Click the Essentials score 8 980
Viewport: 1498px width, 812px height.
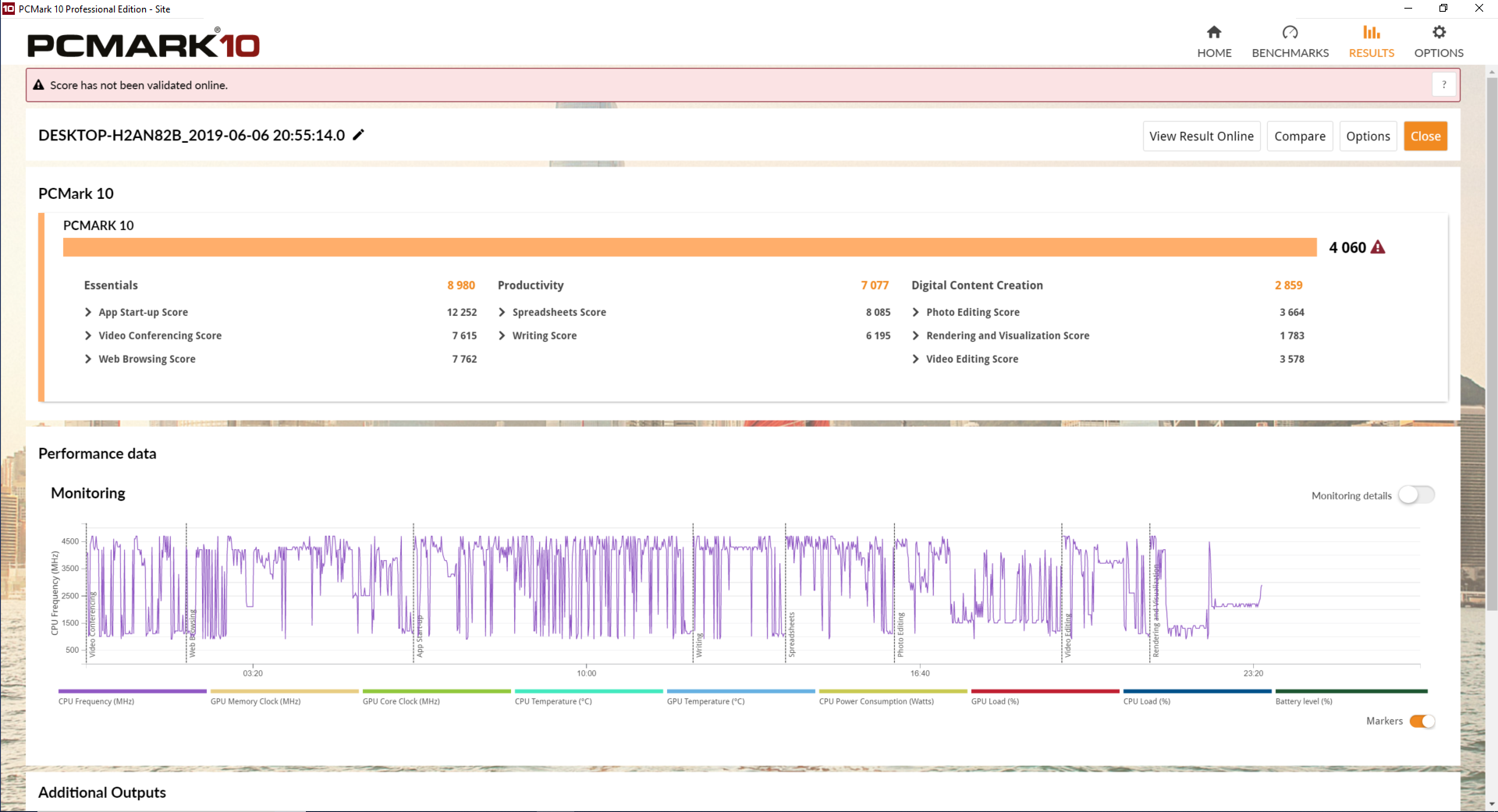point(461,285)
